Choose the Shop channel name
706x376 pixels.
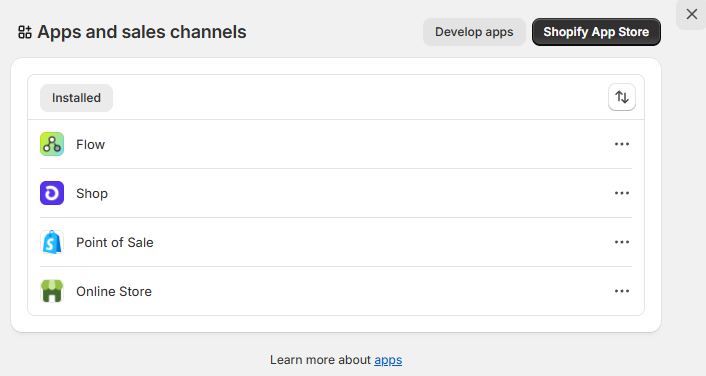pyautogui.click(x=92, y=194)
